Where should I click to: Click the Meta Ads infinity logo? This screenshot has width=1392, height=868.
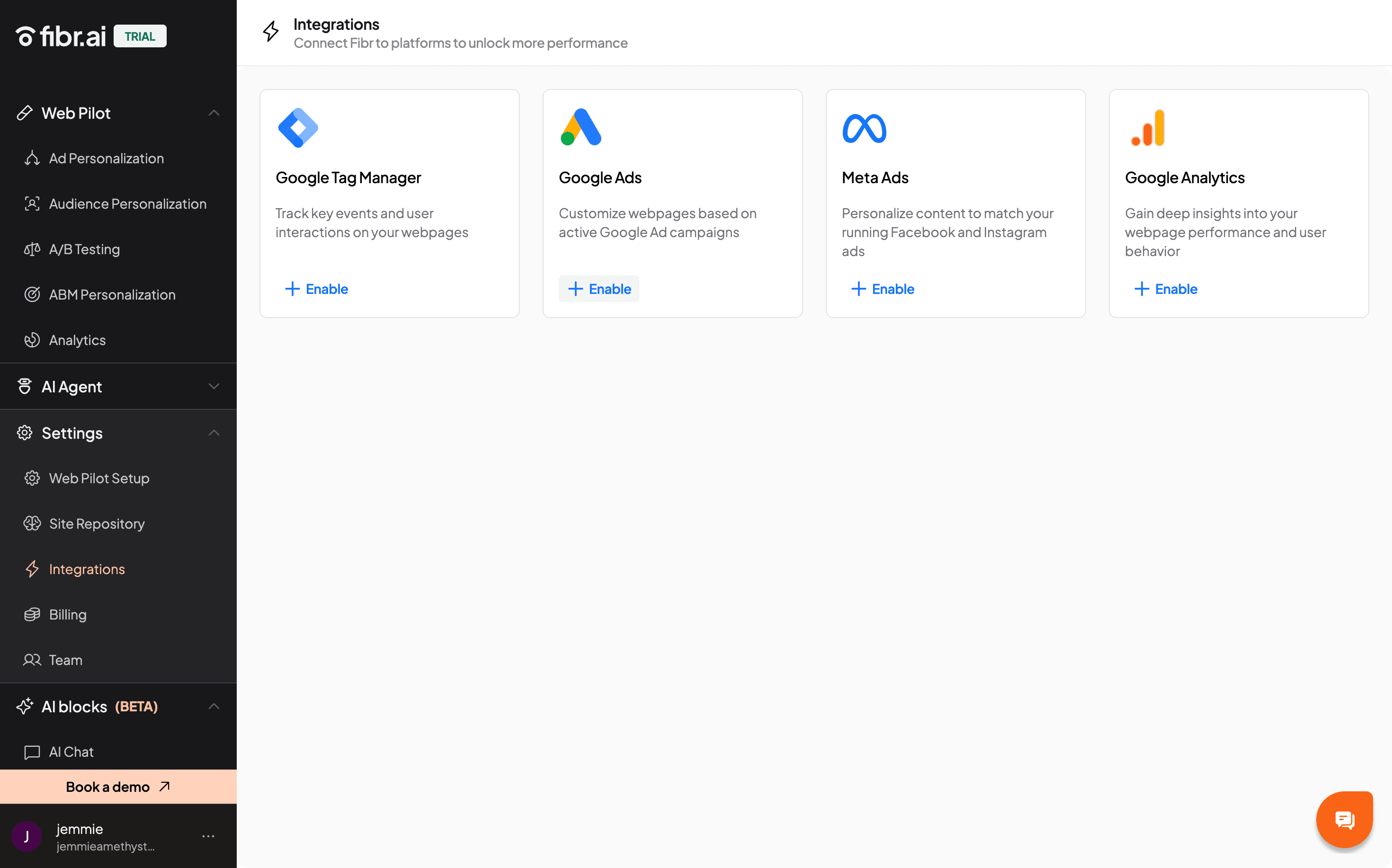(864, 128)
